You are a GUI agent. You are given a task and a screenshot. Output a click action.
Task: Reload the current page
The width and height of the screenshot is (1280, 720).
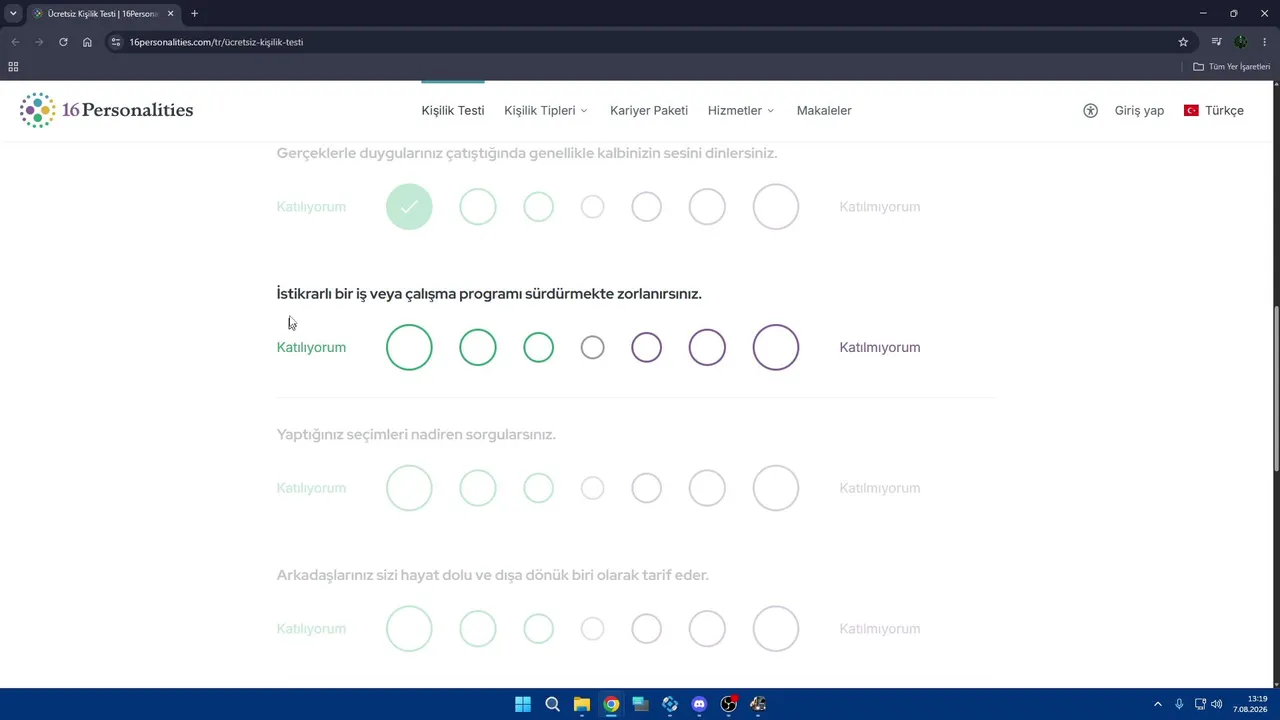(63, 42)
